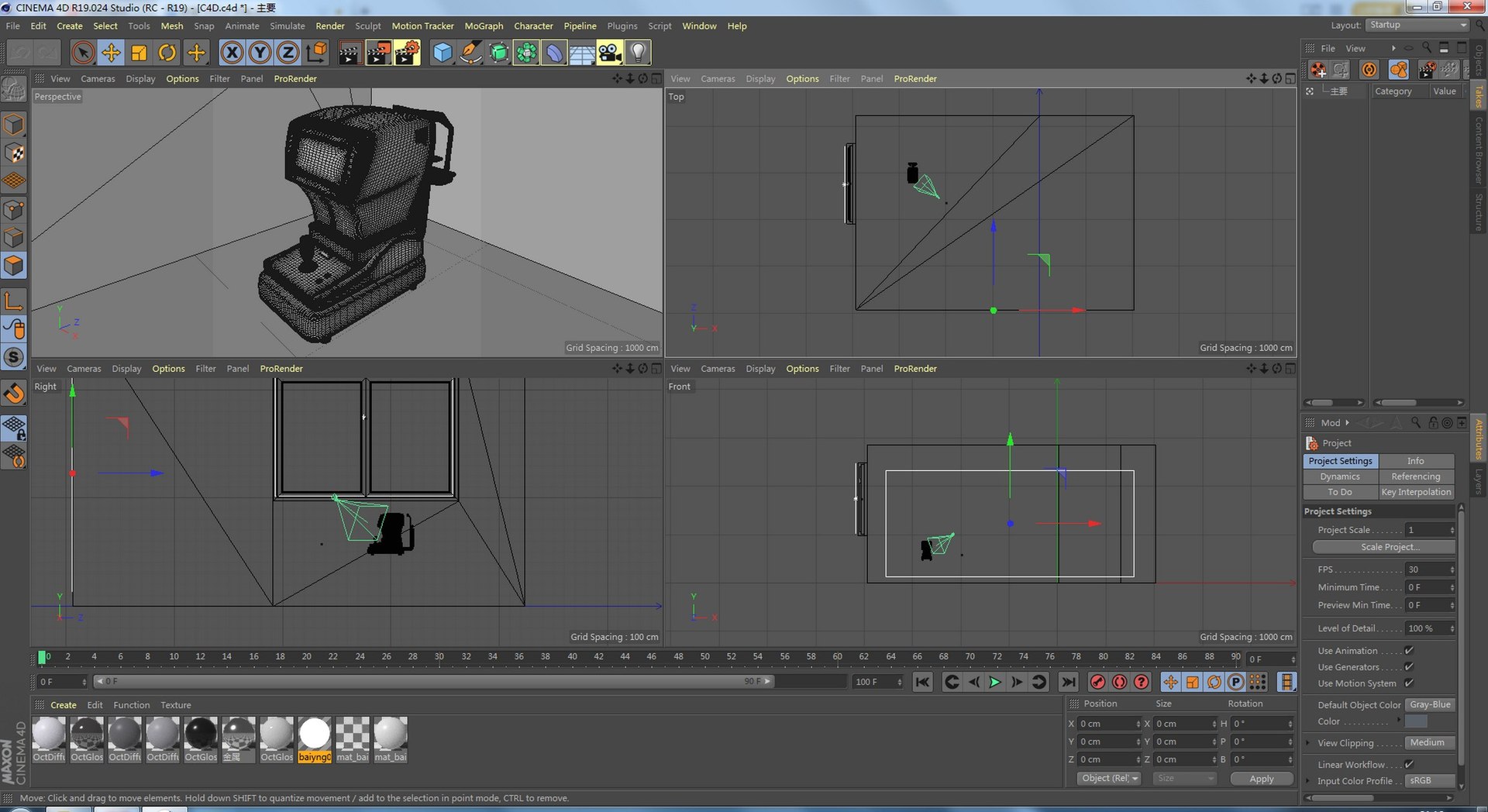Screen dimensions: 1488x812
Task: Toggle Y axis lock icon
Action: click(x=260, y=53)
